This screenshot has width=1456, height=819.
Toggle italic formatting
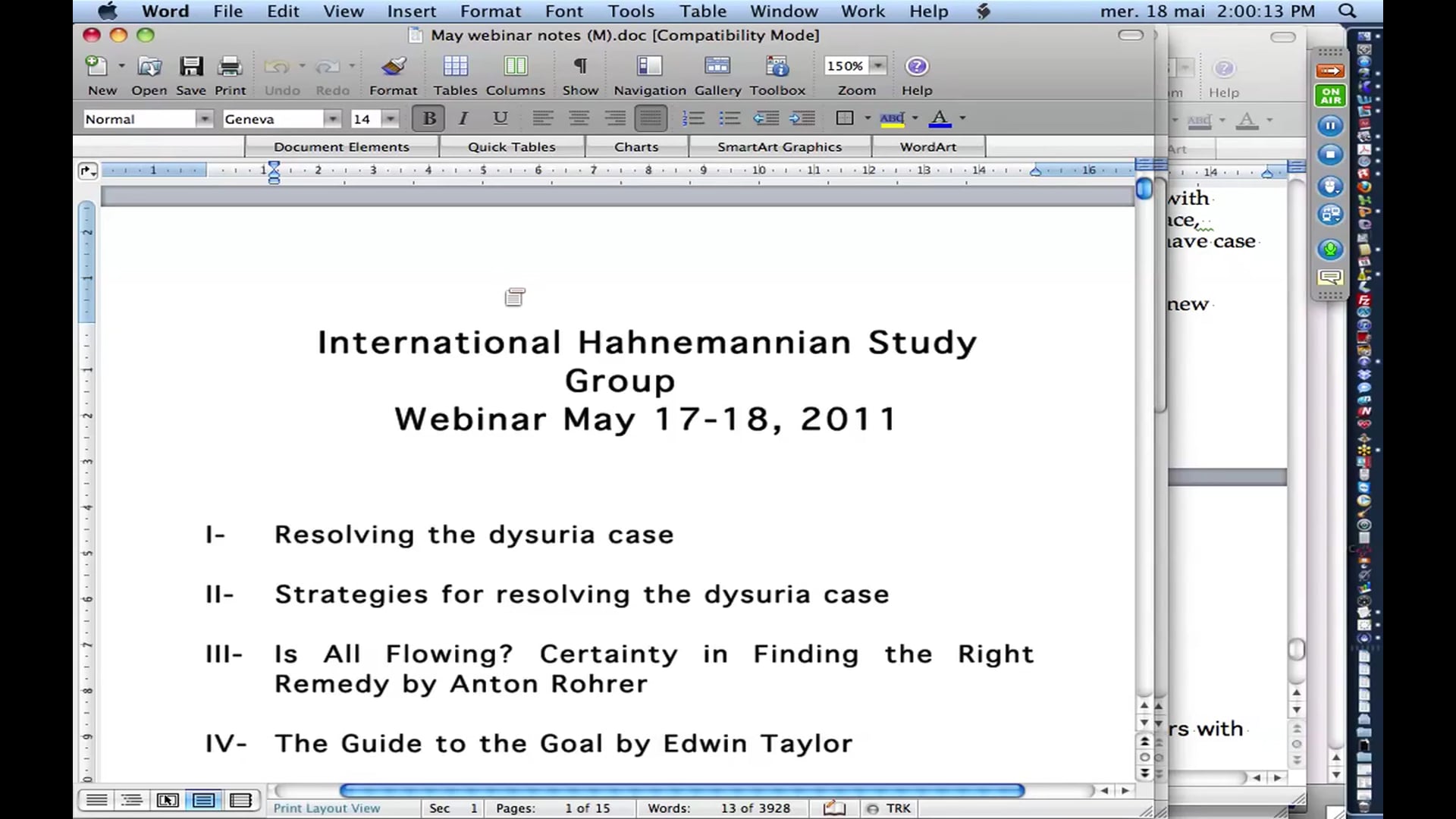pyautogui.click(x=462, y=118)
